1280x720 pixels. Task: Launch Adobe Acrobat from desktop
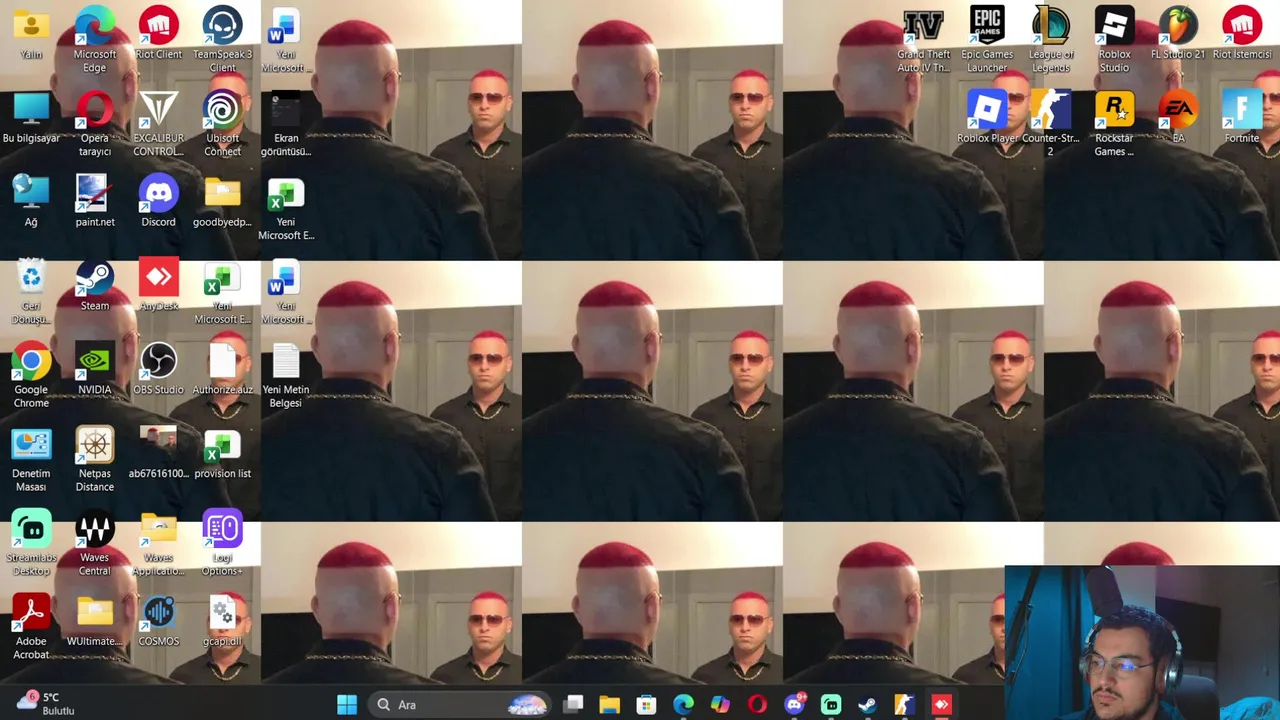(31, 627)
